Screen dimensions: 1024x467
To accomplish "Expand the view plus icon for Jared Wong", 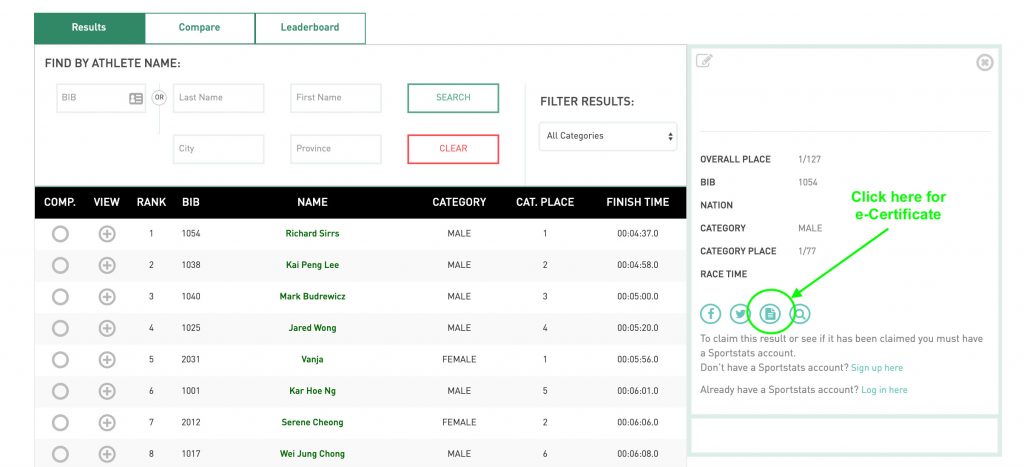I will click(x=107, y=328).
